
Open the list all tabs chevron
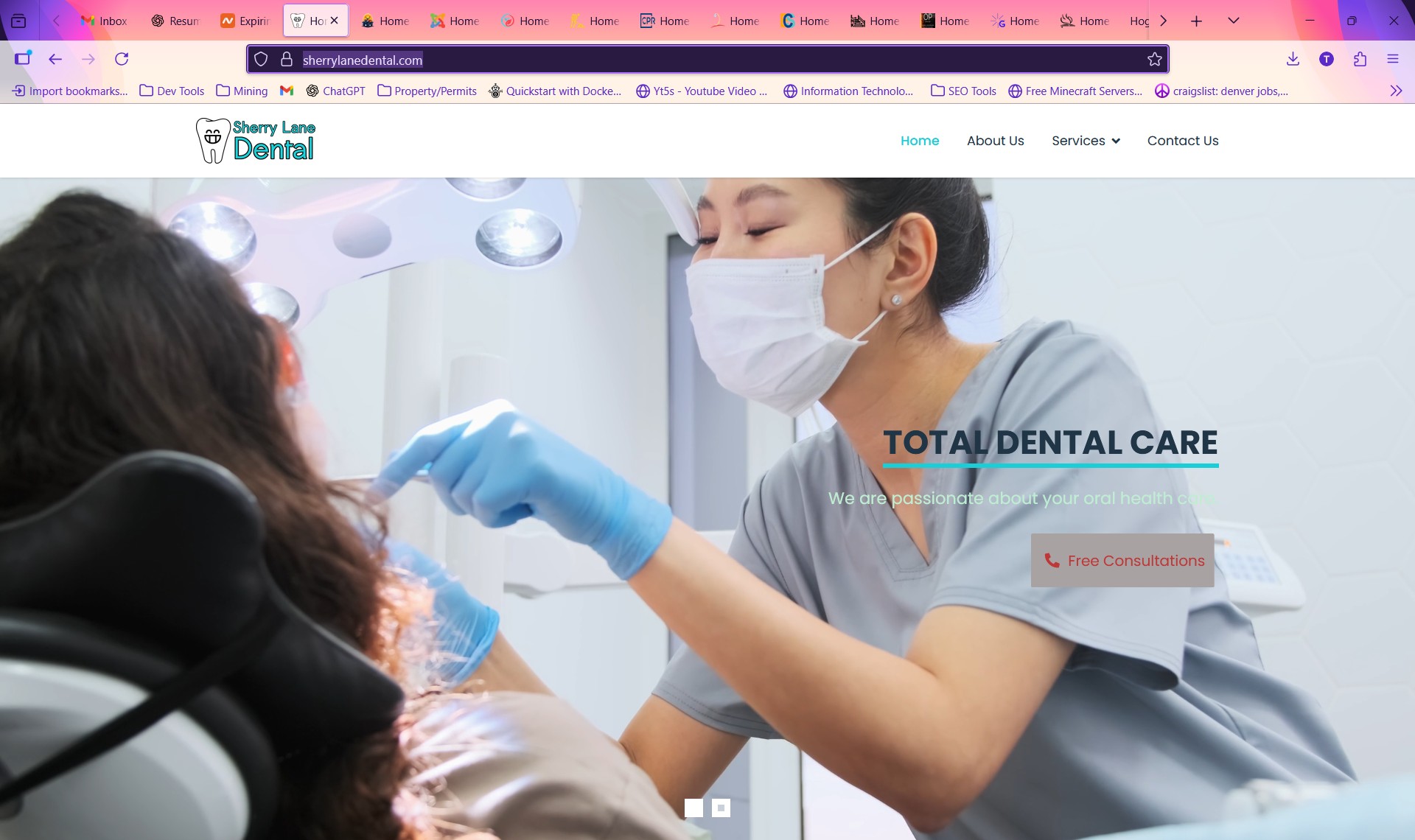point(1233,21)
